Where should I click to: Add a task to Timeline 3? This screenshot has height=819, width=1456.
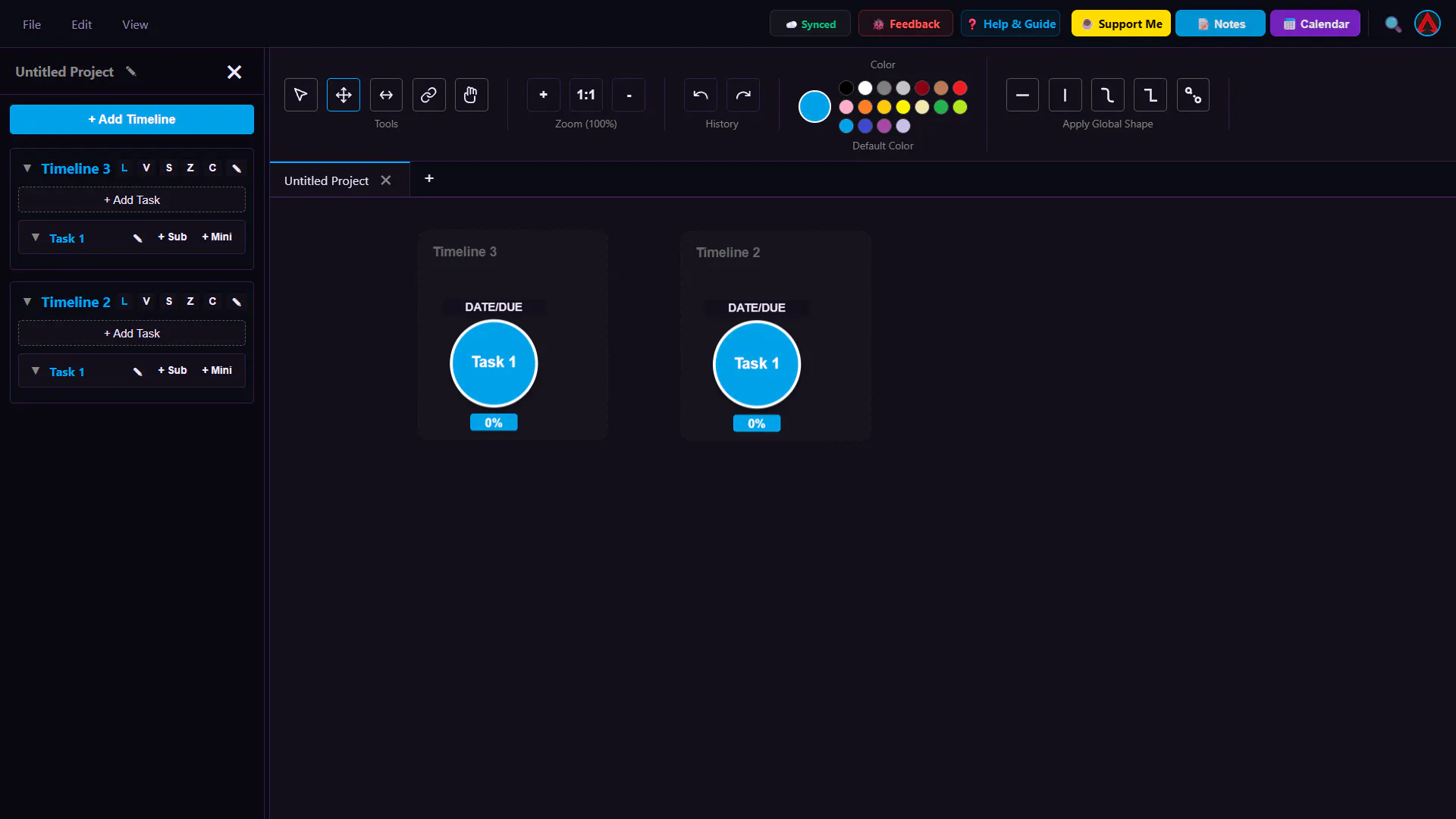click(x=132, y=199)
